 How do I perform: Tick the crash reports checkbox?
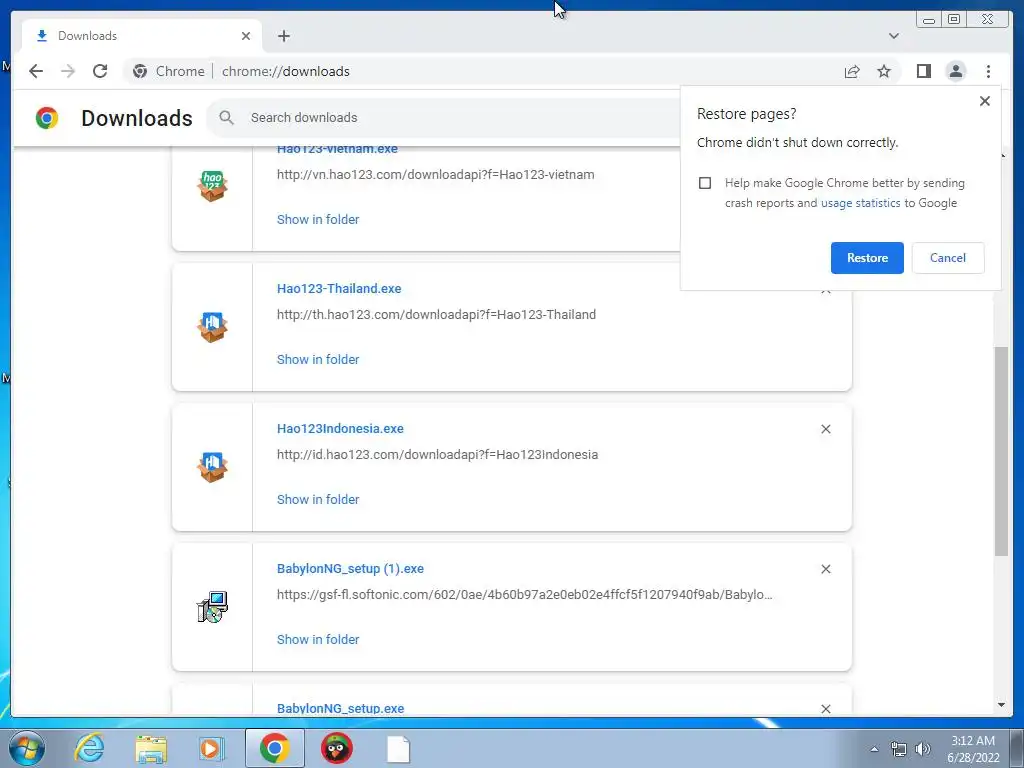pyautogui.click(x=705, y=183)
